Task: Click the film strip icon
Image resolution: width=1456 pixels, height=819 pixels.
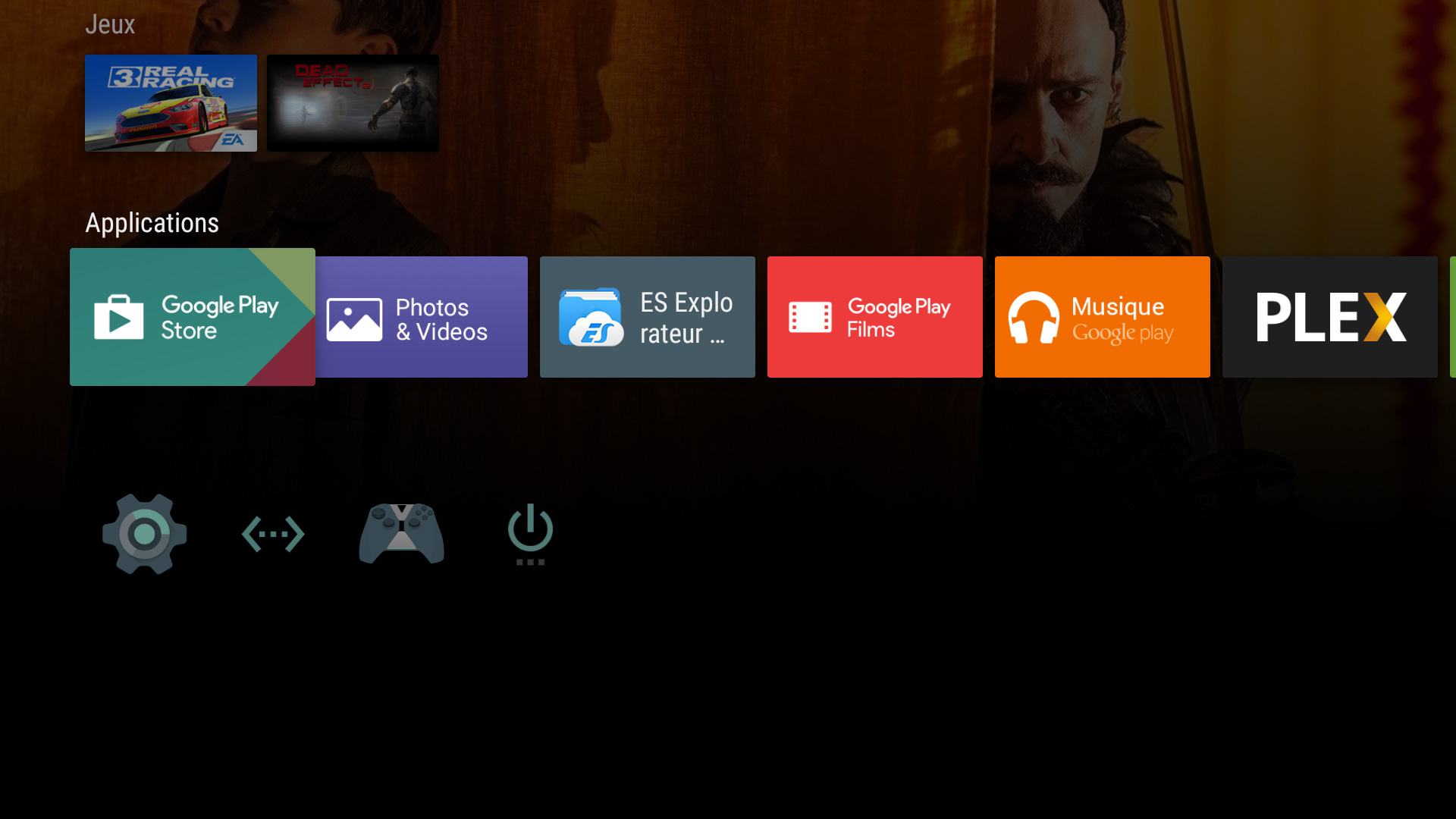Action: point(810,317)
